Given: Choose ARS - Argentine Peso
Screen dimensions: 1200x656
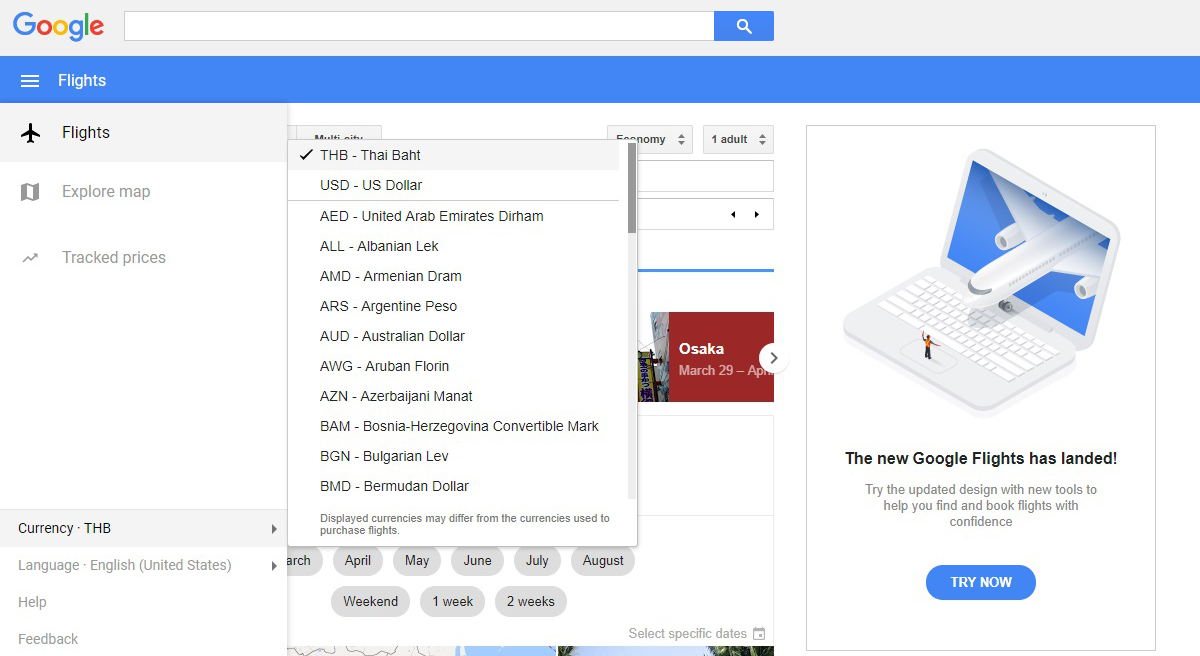Looking at the screenshot, I should pyautogui.click(x=454, y=306).
